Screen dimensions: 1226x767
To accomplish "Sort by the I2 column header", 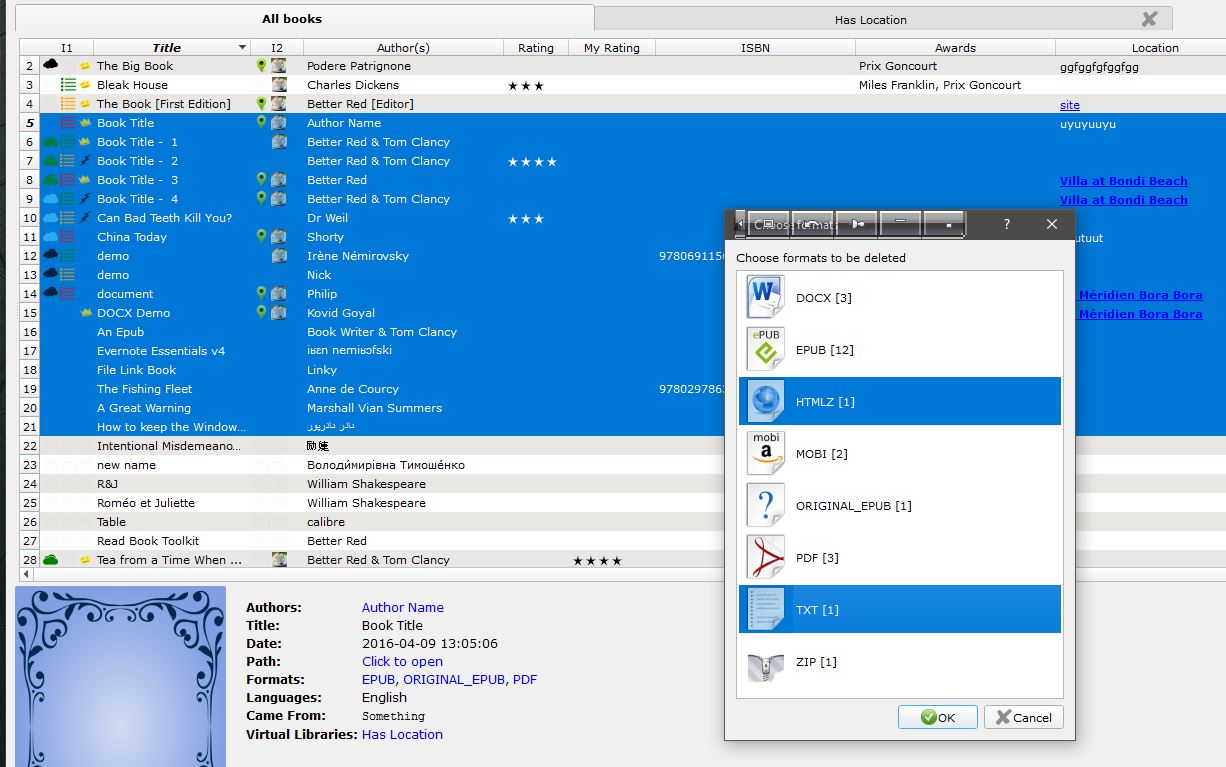I will 277,48.
